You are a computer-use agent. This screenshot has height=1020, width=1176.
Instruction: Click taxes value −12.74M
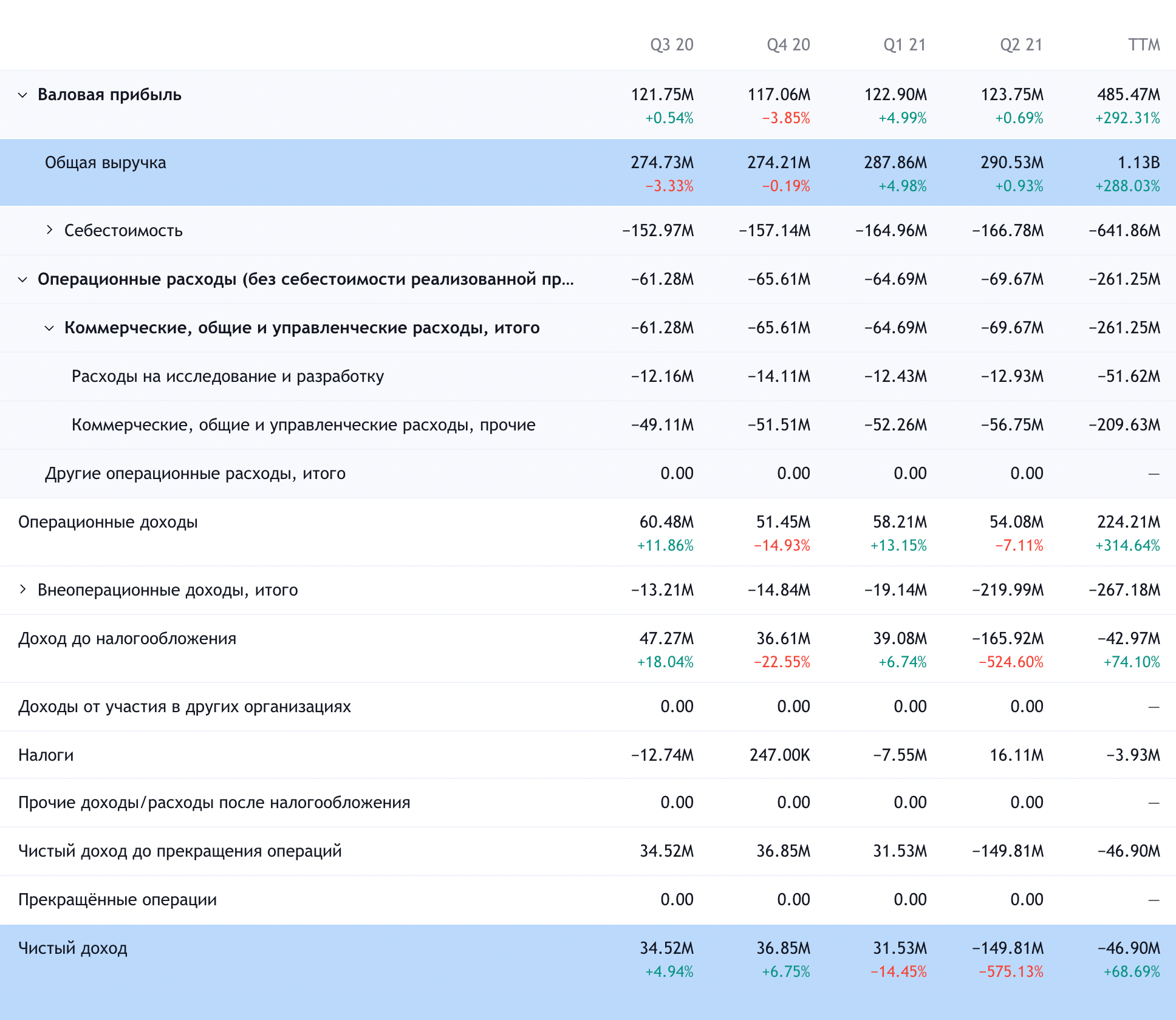pos(662,755)
